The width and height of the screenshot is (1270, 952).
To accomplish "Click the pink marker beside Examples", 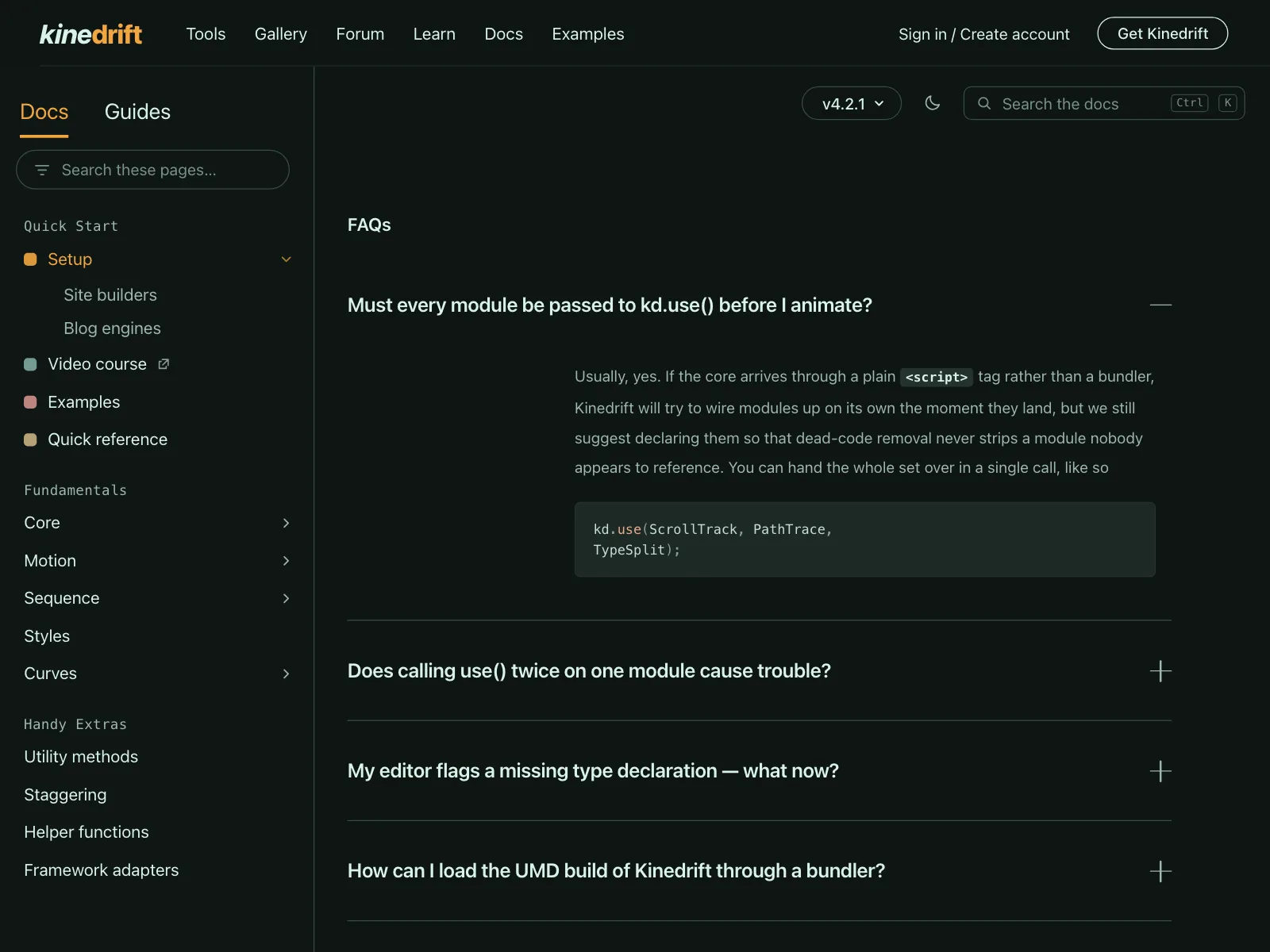I will (30, 402).
